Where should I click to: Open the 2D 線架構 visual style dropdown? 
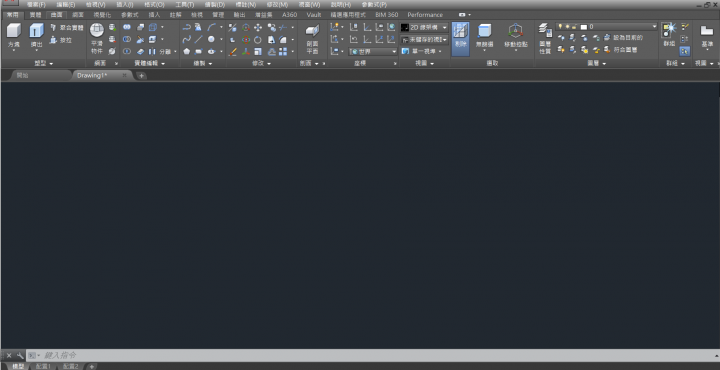(x=424, y=28)
